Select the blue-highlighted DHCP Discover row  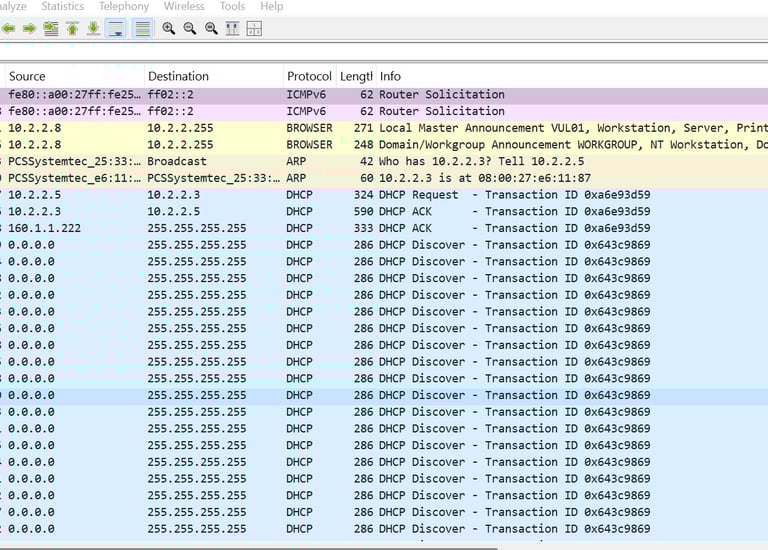[x=384, y=396]
